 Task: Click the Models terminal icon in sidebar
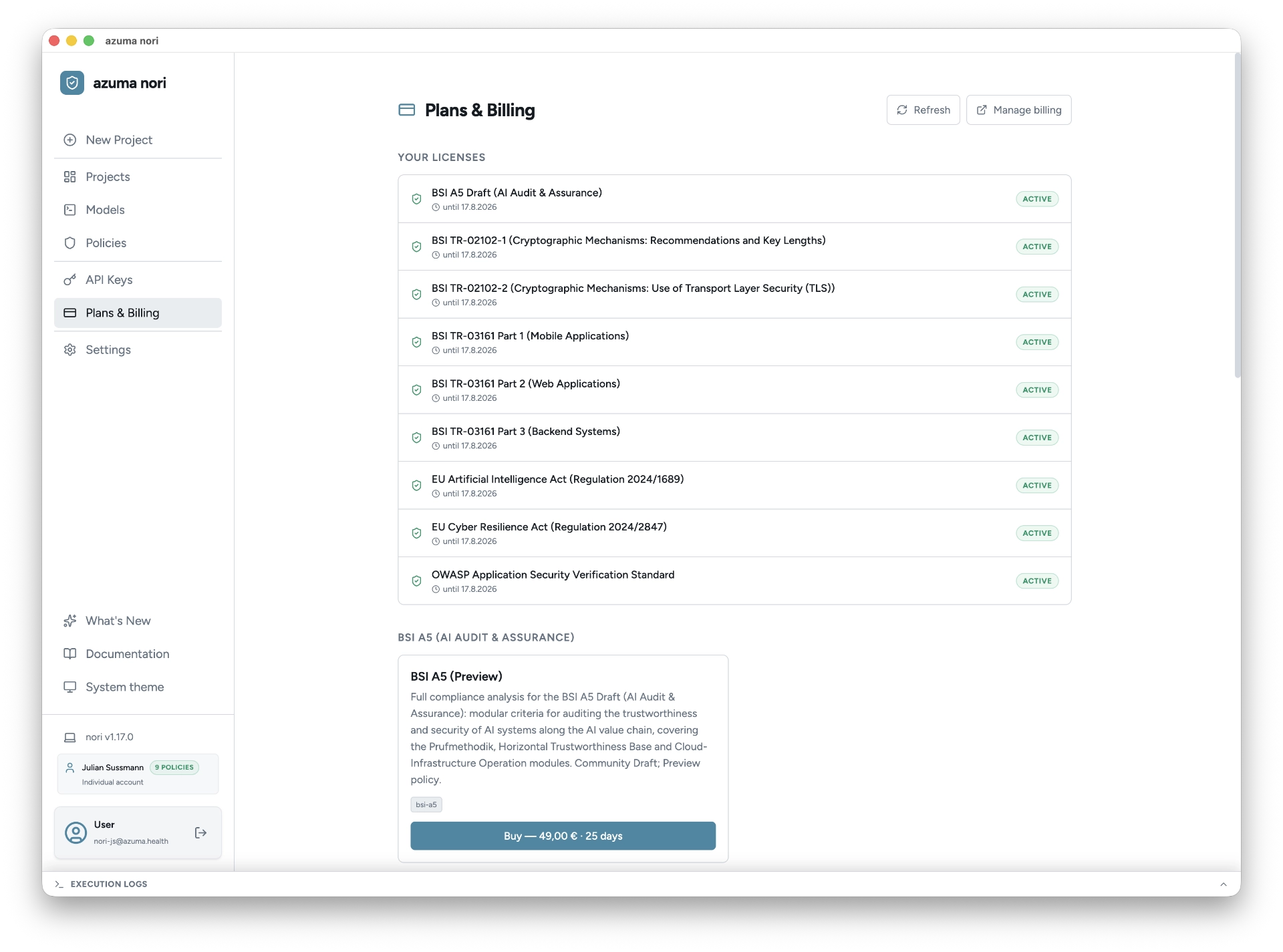pos(69,210)
